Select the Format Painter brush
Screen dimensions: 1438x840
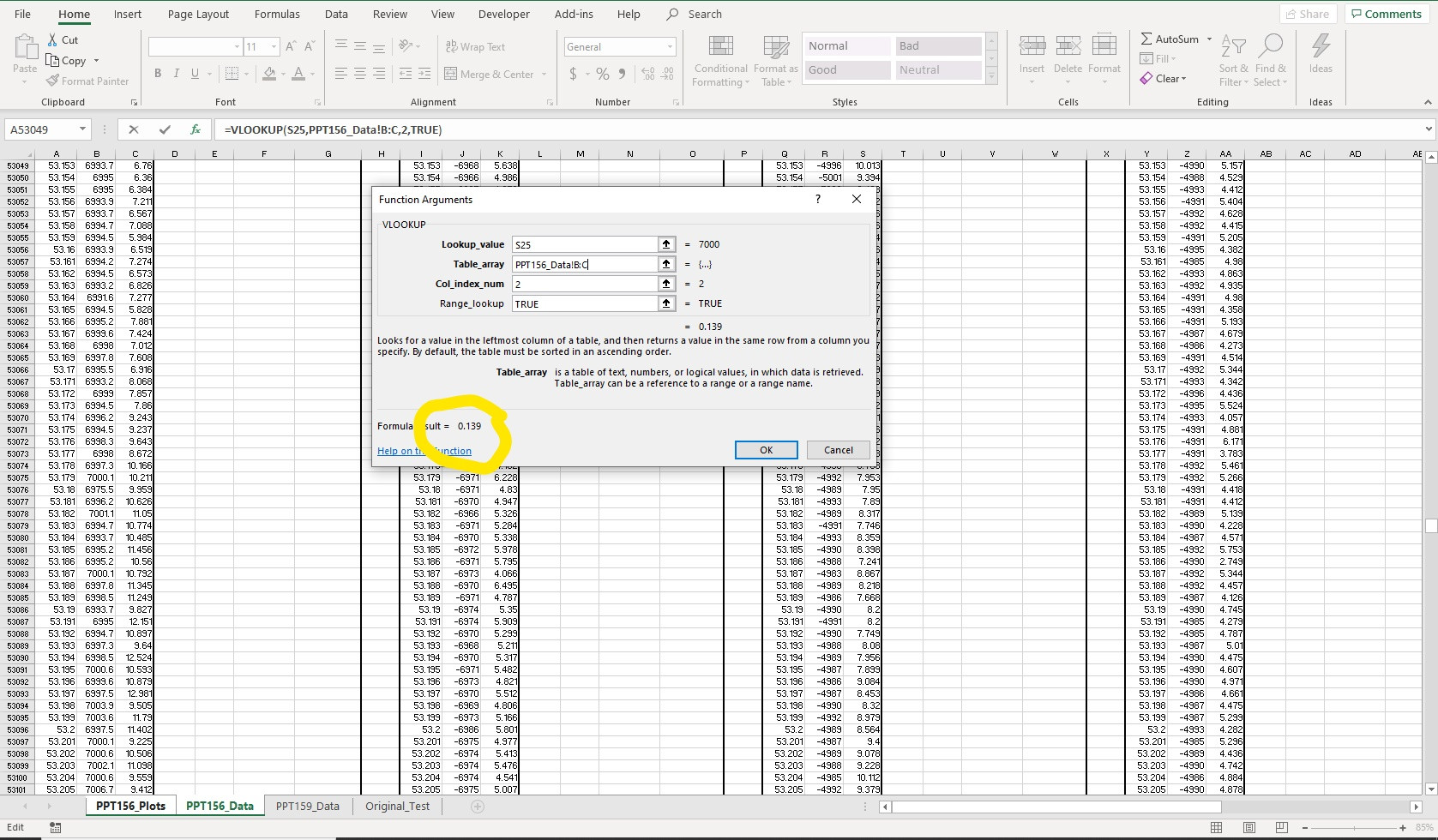coord(53,81)
